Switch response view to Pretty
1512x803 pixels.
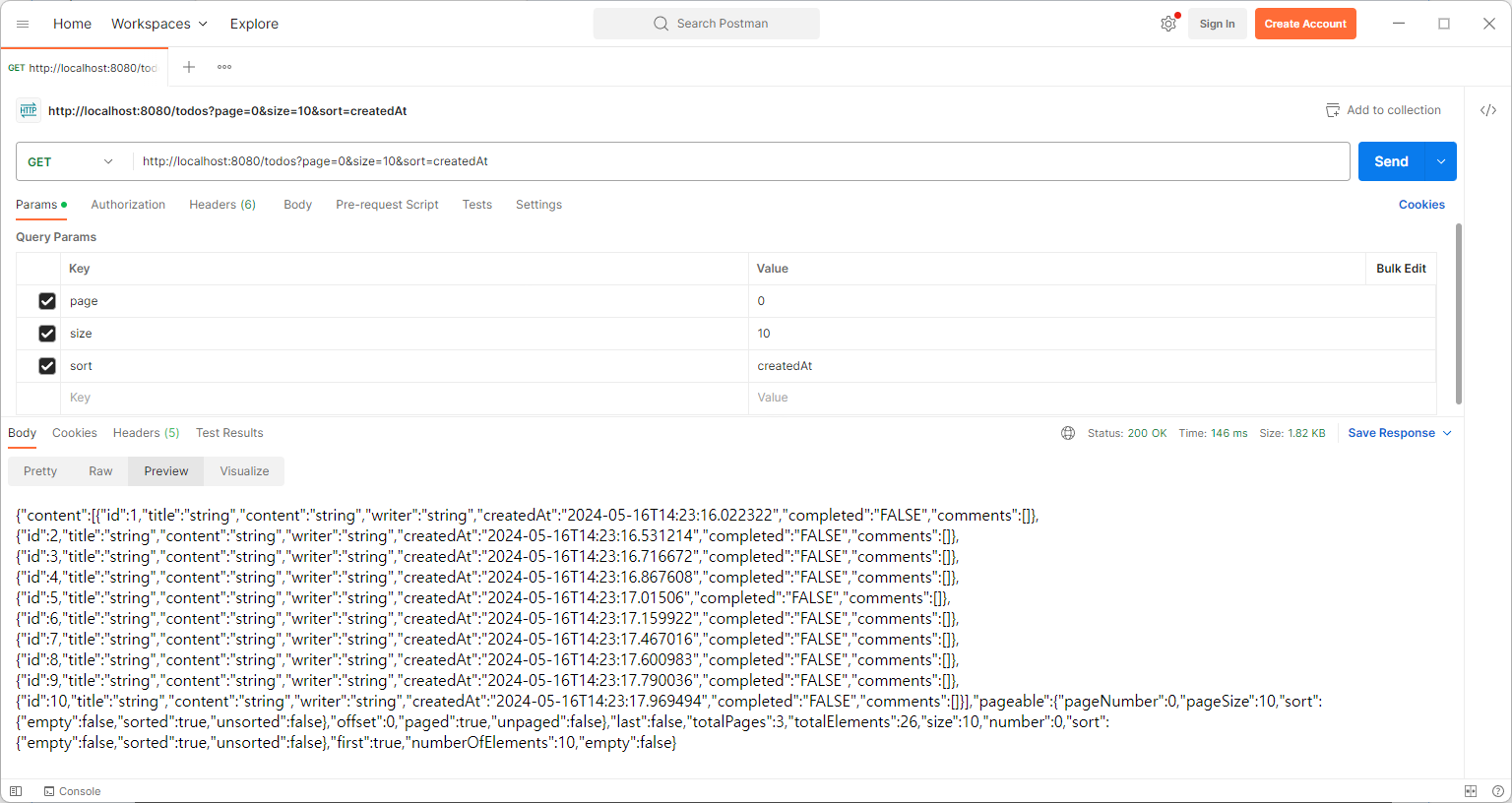(x=40, y=471)
